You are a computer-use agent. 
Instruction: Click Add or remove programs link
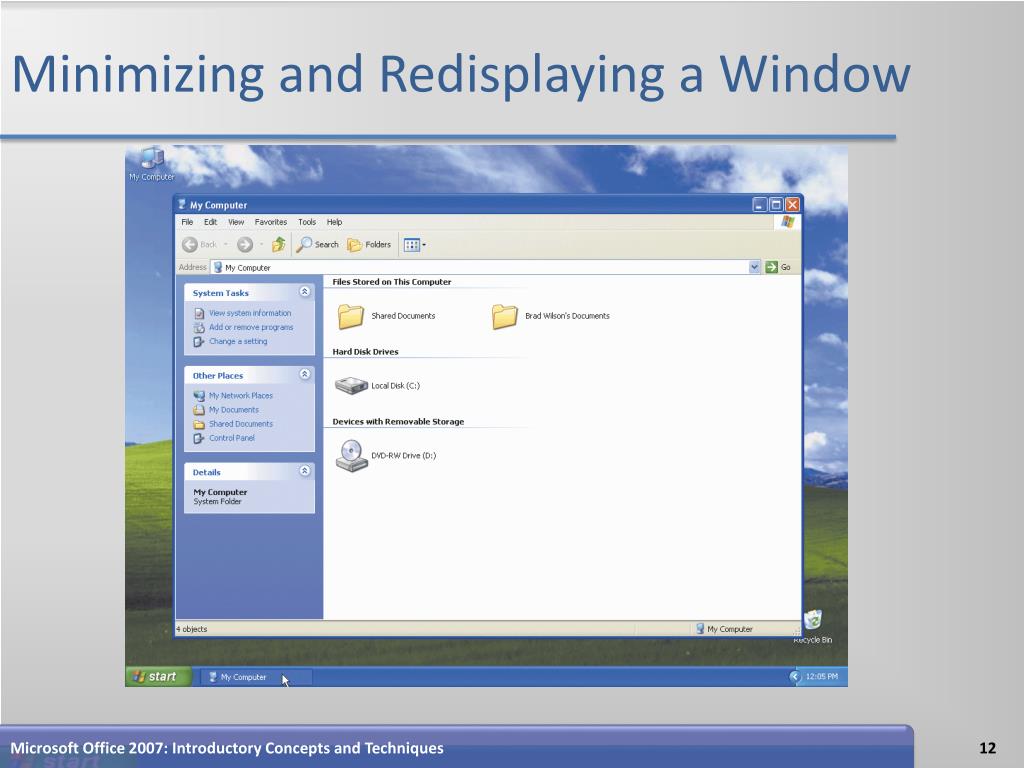(x=251, y=327)
